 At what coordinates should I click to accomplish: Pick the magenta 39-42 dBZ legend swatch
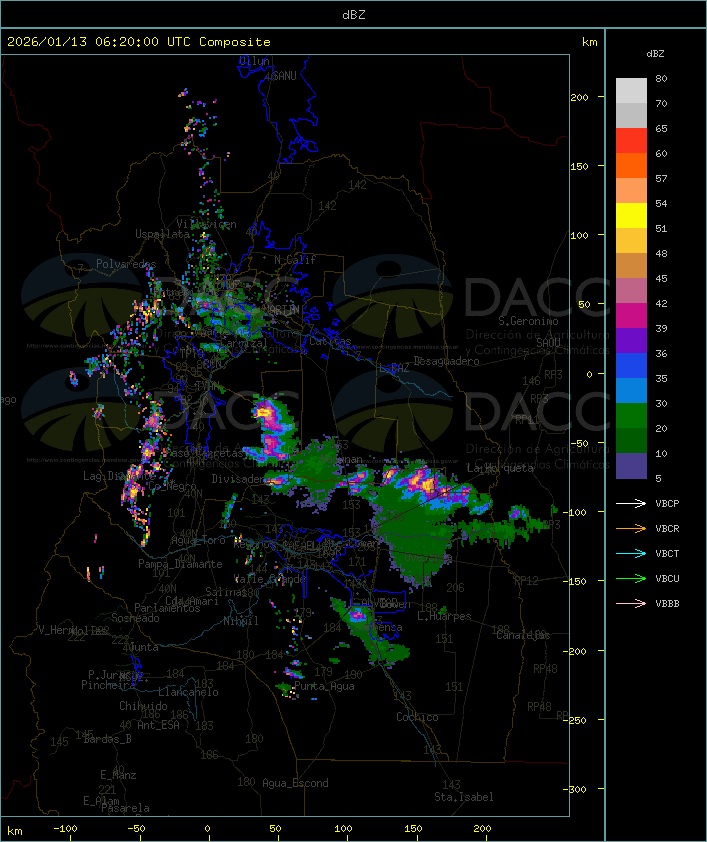click(631, 316)
